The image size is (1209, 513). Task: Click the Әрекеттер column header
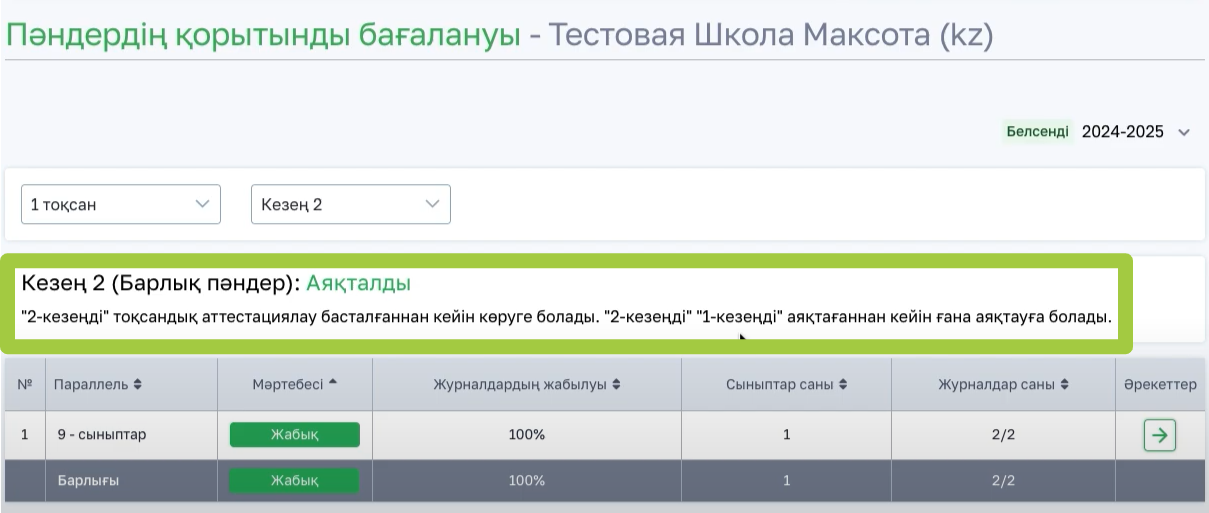(1160, 385)
